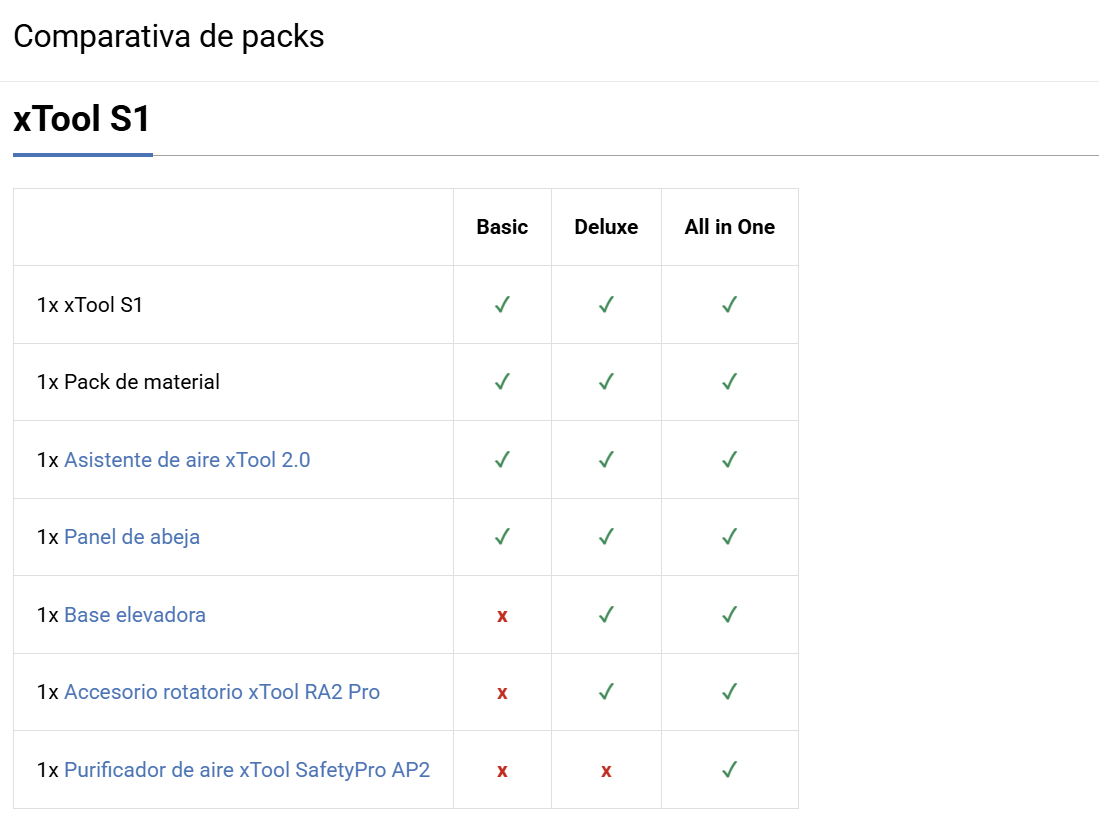The image size is (1099, 817).
Task: Visit Purificador de aire xTool SafetyPro AP2 link
Action: (247, 770)
